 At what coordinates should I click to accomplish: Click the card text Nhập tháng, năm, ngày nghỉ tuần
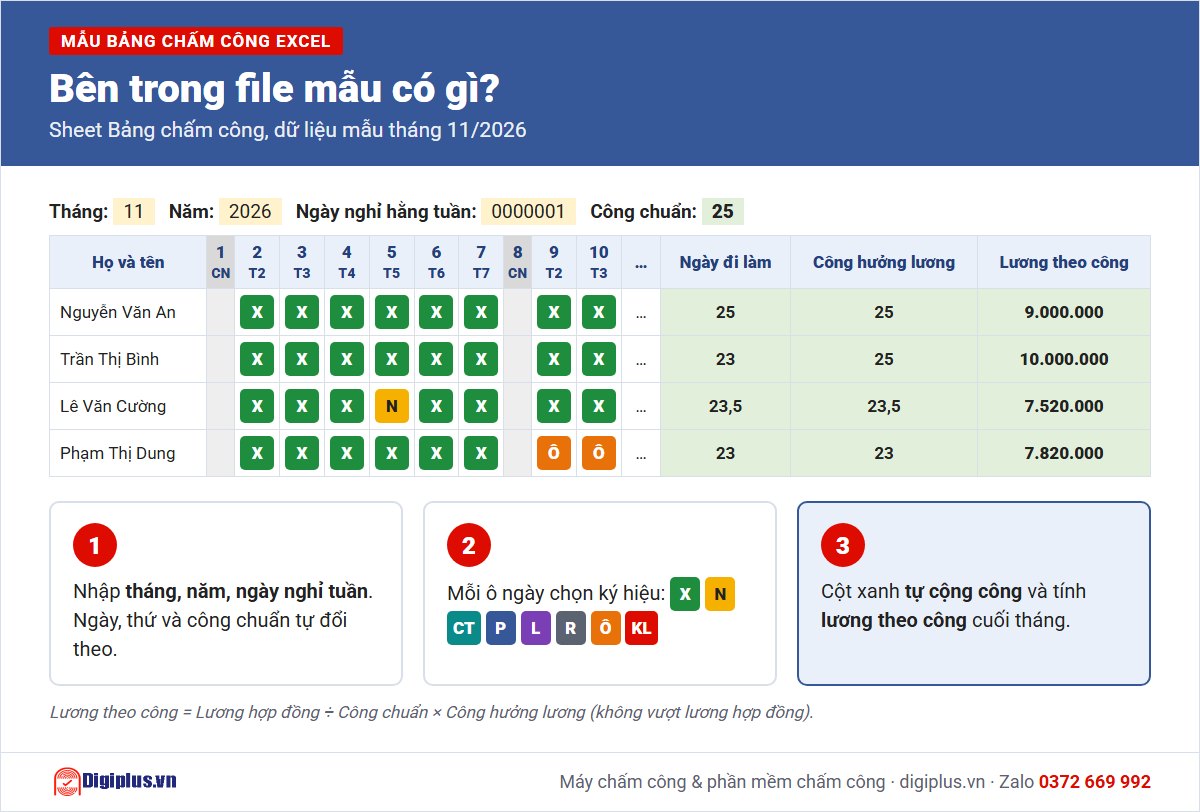pyautogui.click(x=223, y=591)
